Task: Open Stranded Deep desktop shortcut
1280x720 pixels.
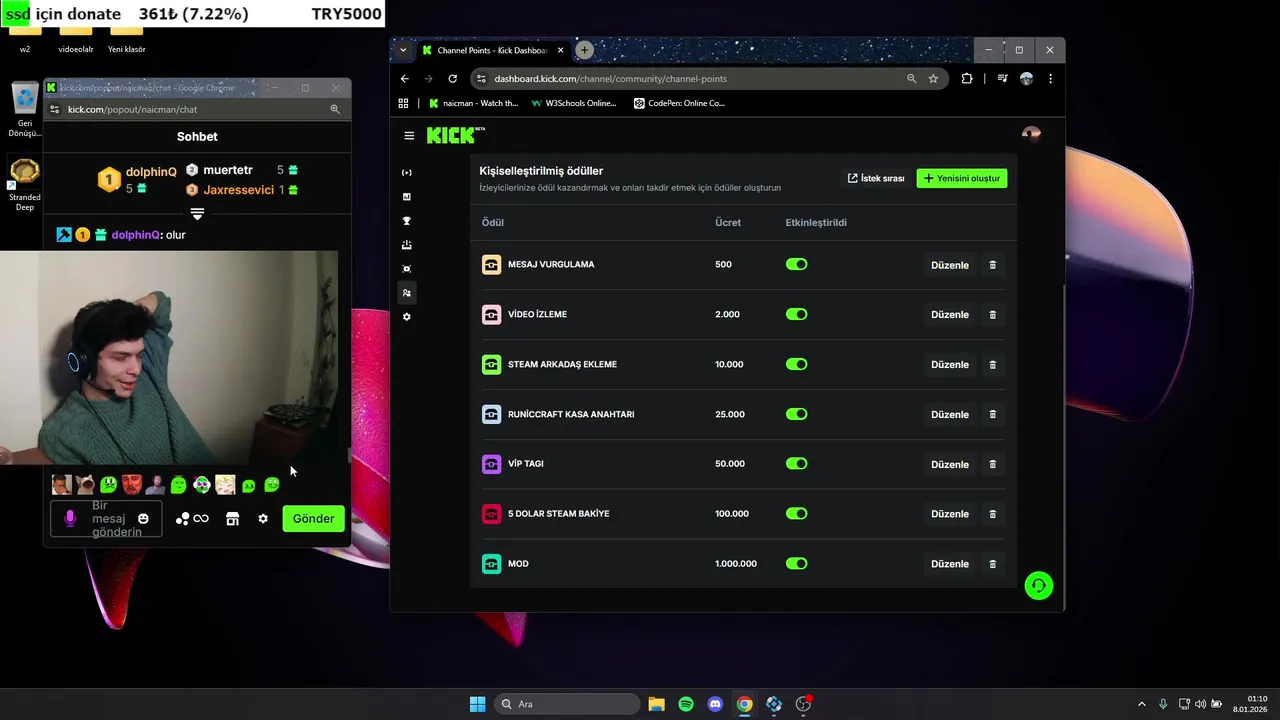Action: click(25, 185)
